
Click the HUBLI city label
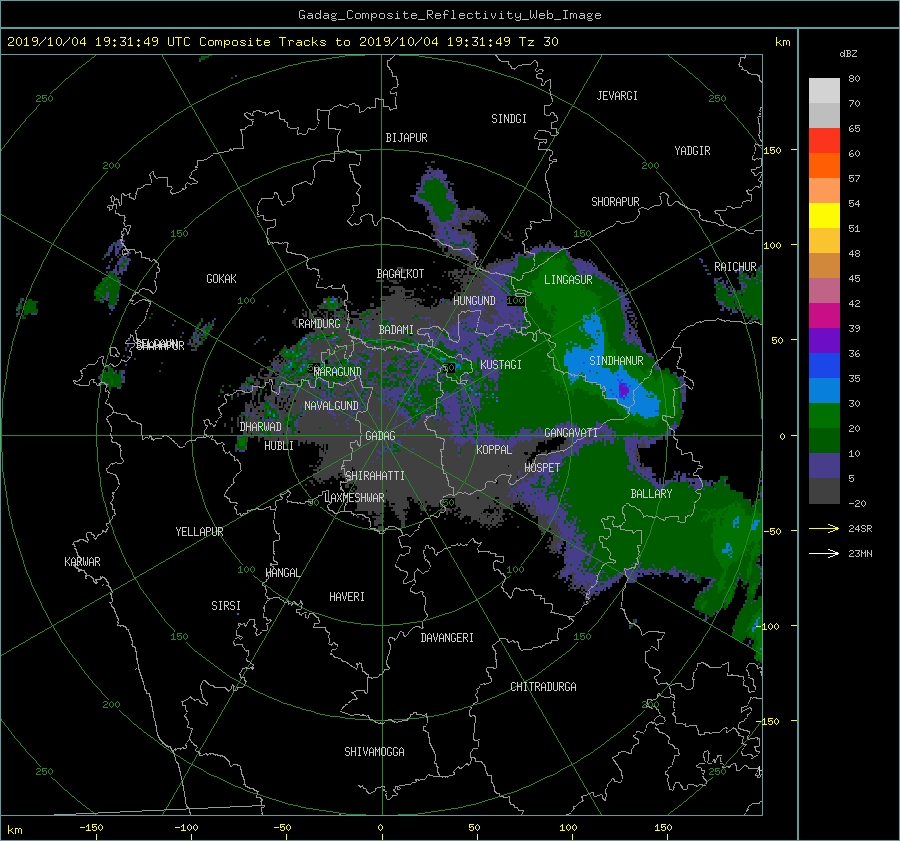tap(278, 445)
